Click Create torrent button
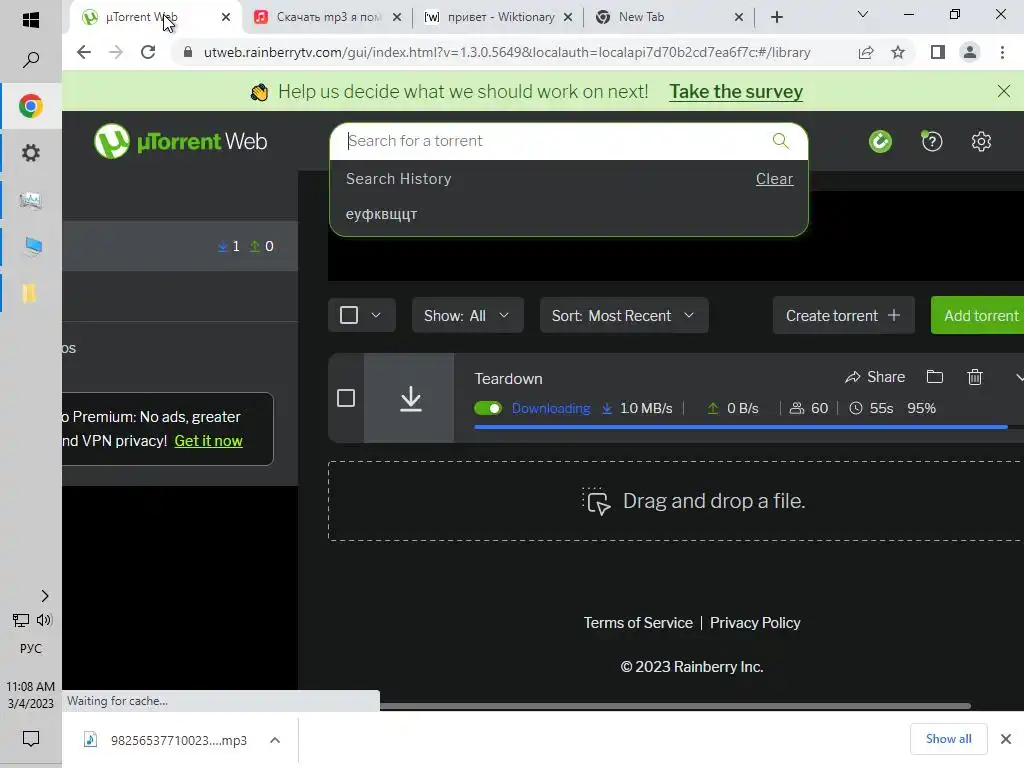 [843, 315]
